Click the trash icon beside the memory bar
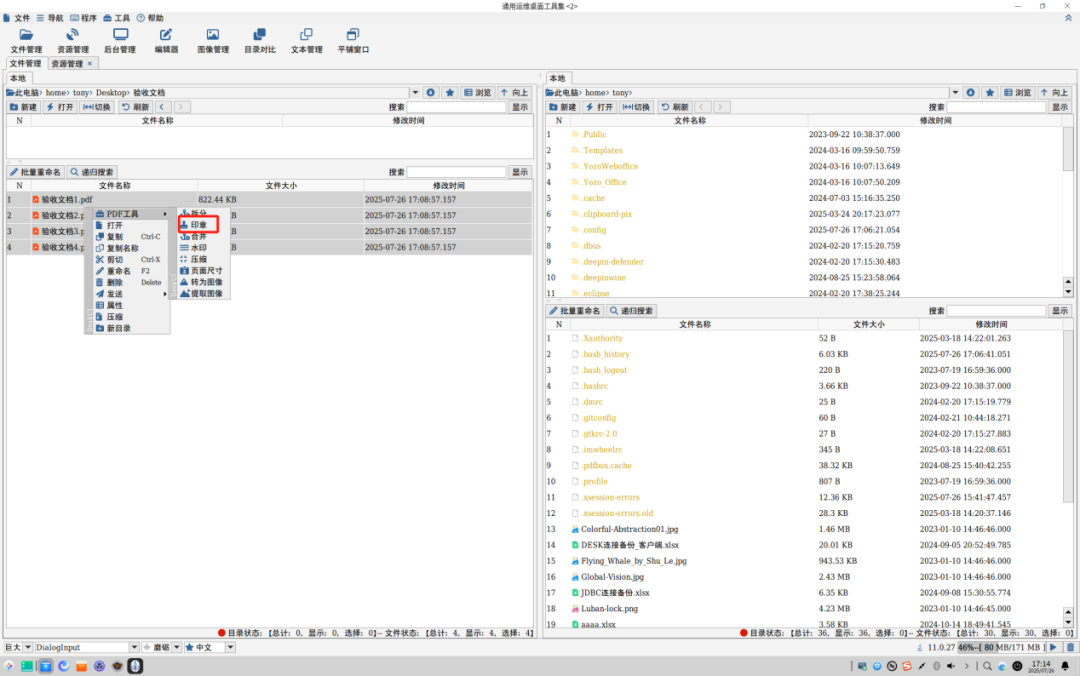Screen dimensions: 1080x676 click(x=1070, y=647)
